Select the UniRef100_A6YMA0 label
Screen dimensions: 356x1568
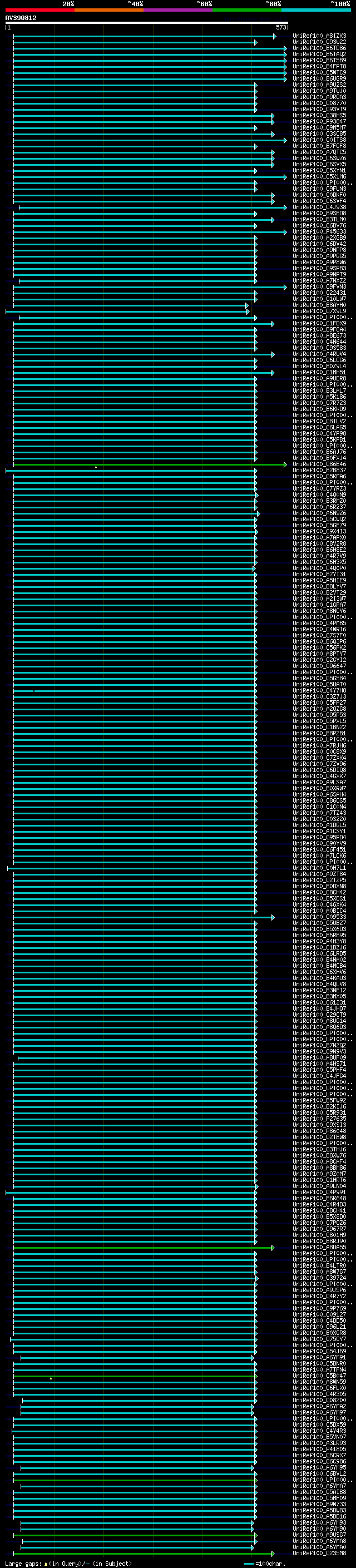pyautogui.click(x=319, y=1547)
